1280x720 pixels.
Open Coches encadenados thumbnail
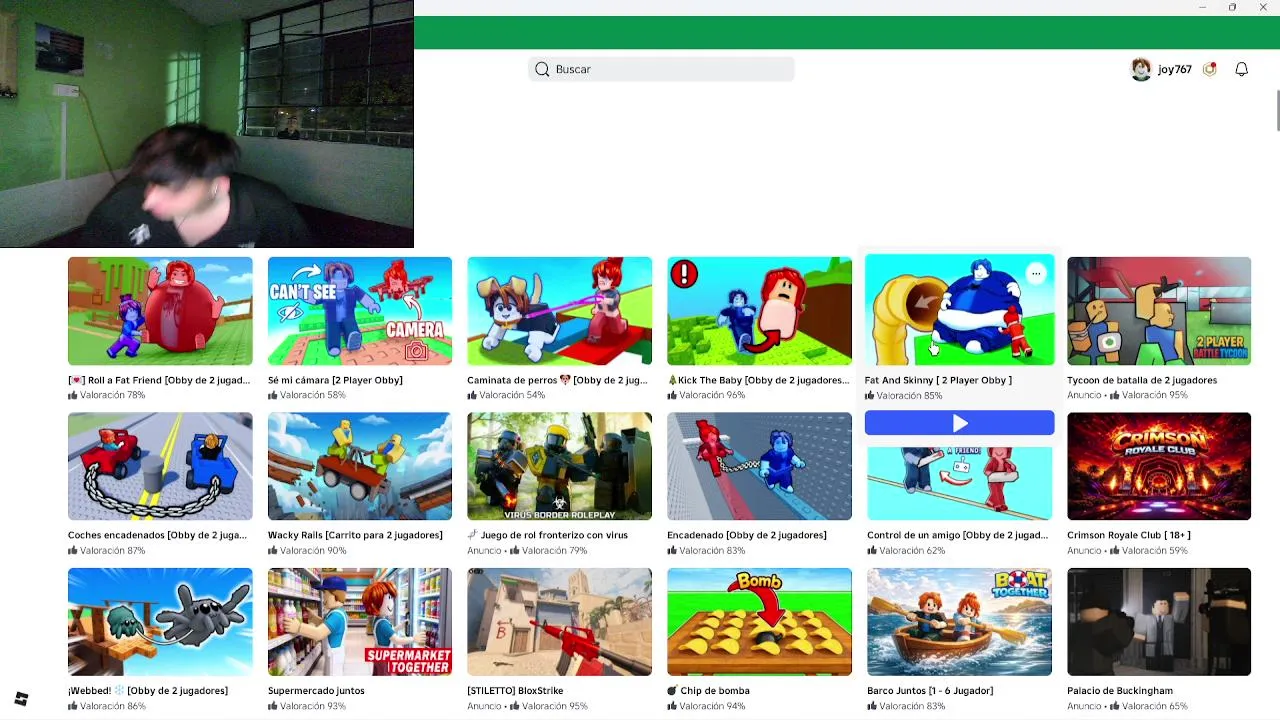[160, 466]
